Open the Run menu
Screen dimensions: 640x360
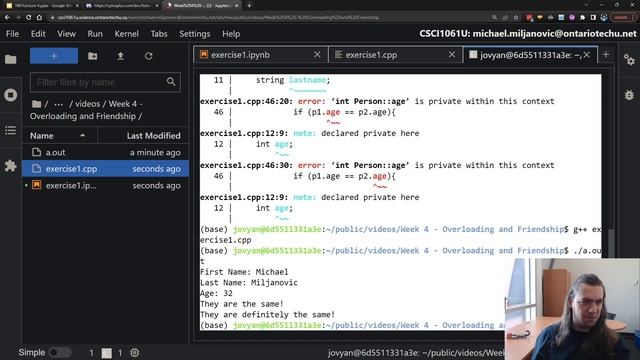tap(95, 34)
